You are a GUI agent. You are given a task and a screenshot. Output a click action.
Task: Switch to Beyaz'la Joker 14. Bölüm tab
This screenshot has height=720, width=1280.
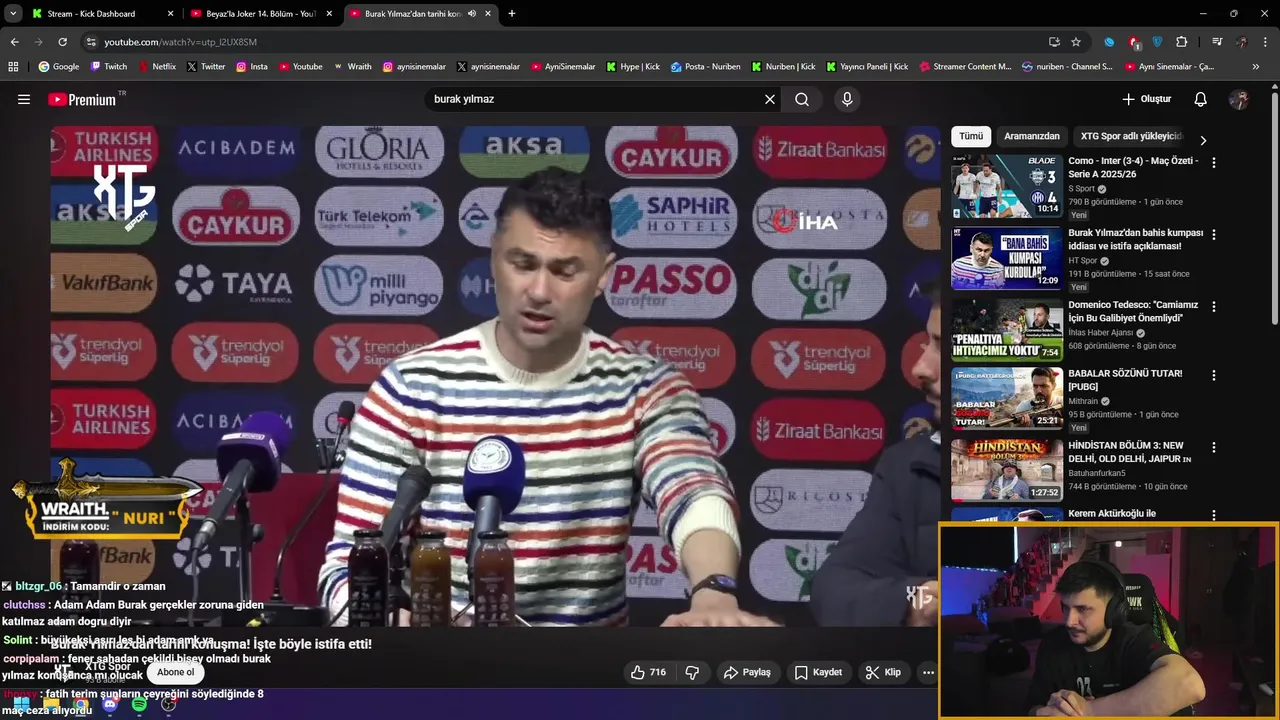(x=259, y=14)
